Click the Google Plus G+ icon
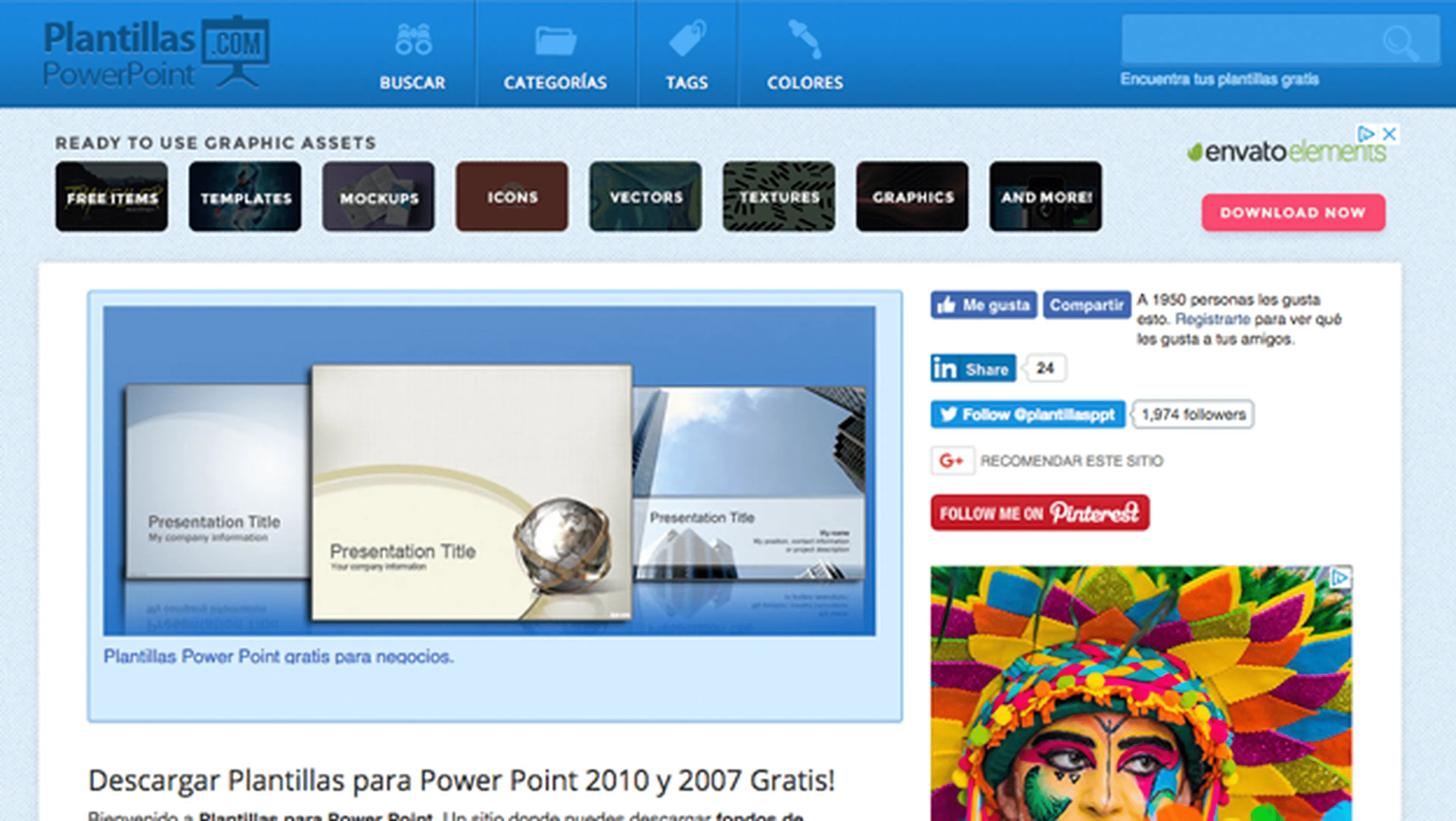Viewport: 1456px width, 821px height. 952,461
